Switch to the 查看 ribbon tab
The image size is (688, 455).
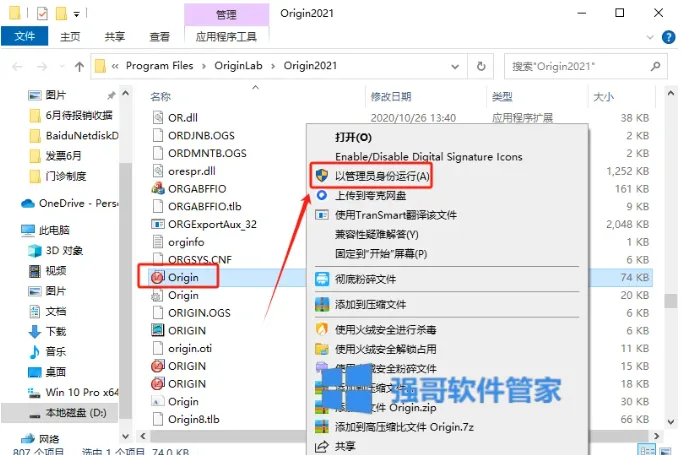click(x=159, y=37)
